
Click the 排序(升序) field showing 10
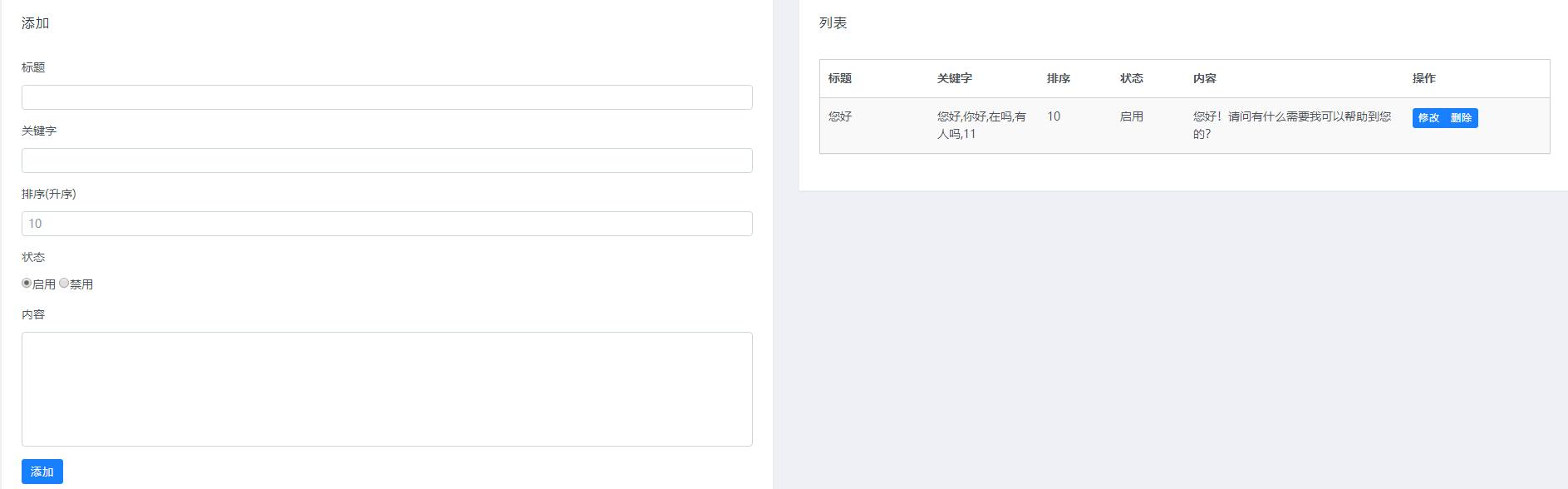pos(386,224)
